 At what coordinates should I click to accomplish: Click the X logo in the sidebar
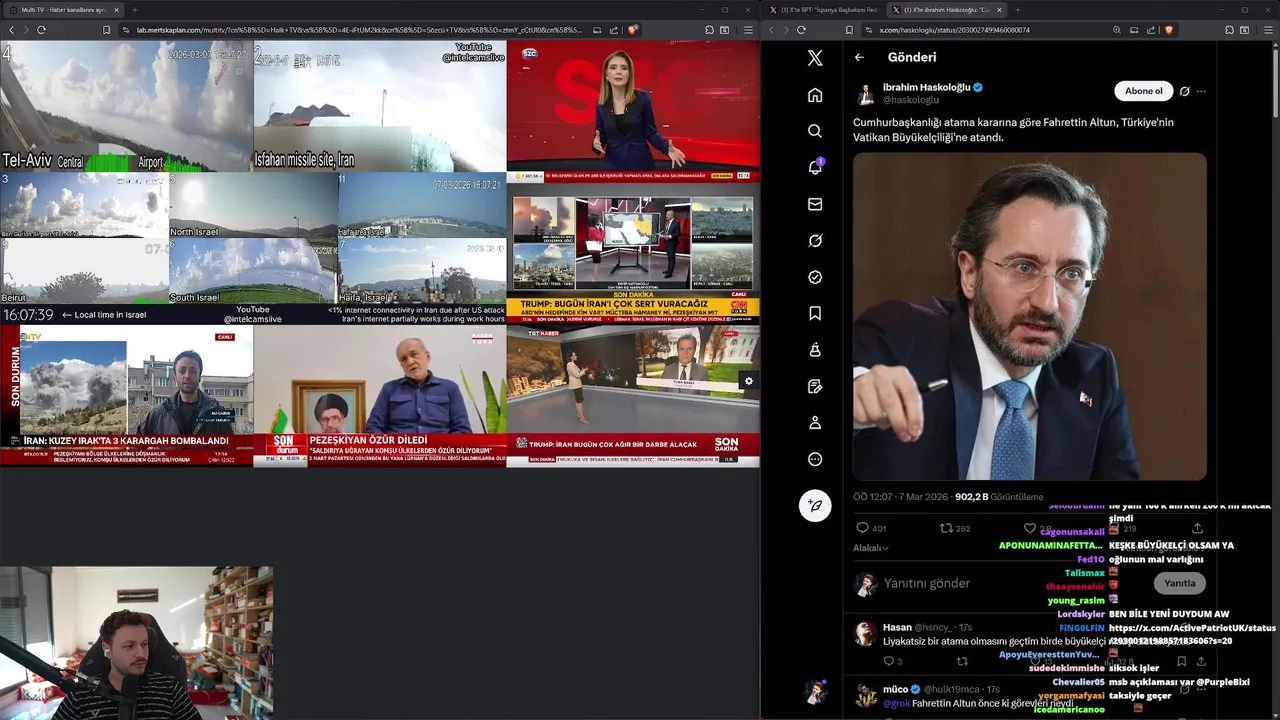click(815, 58)
